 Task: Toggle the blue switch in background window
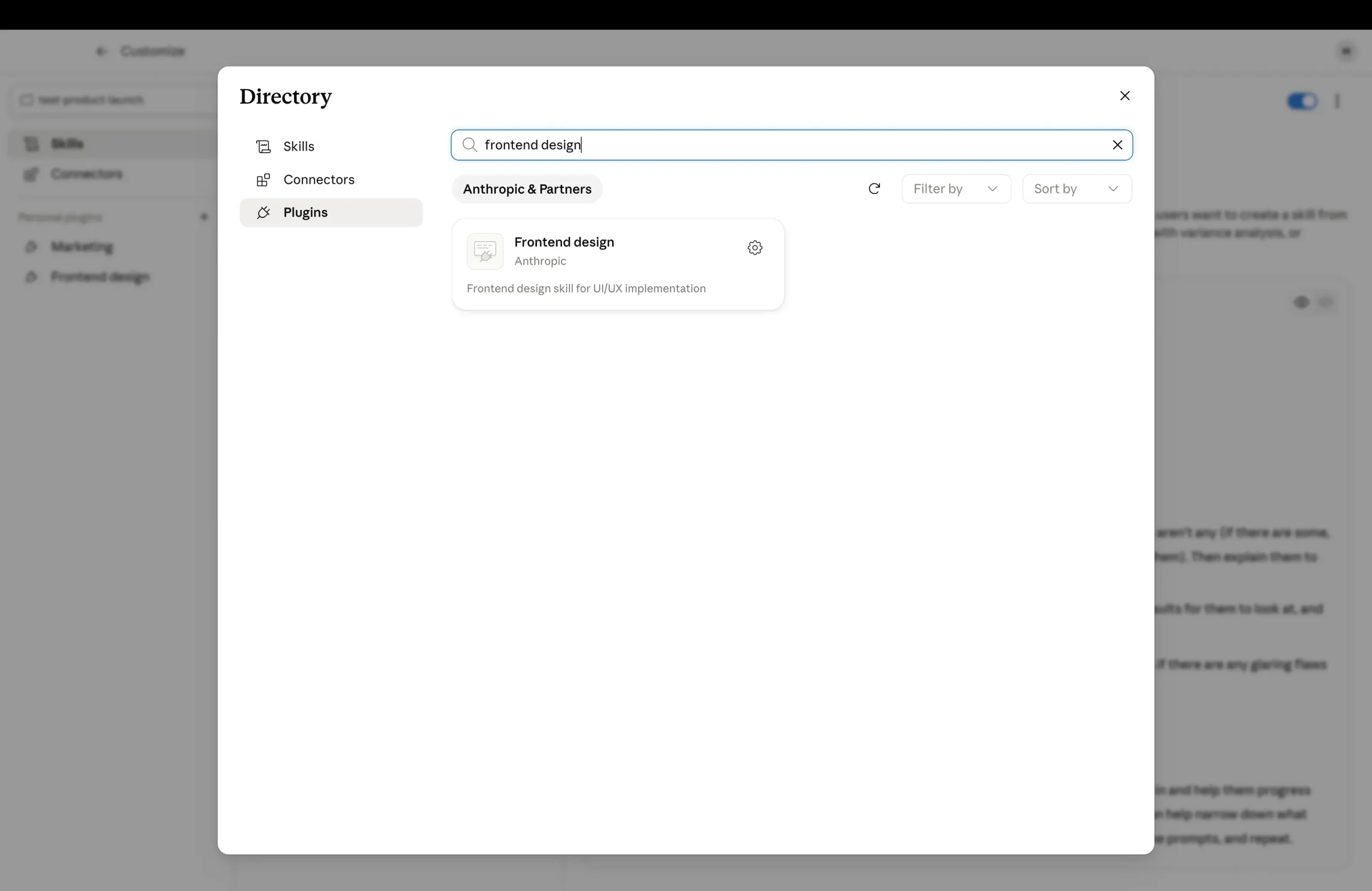click(x=1302, y=101)
